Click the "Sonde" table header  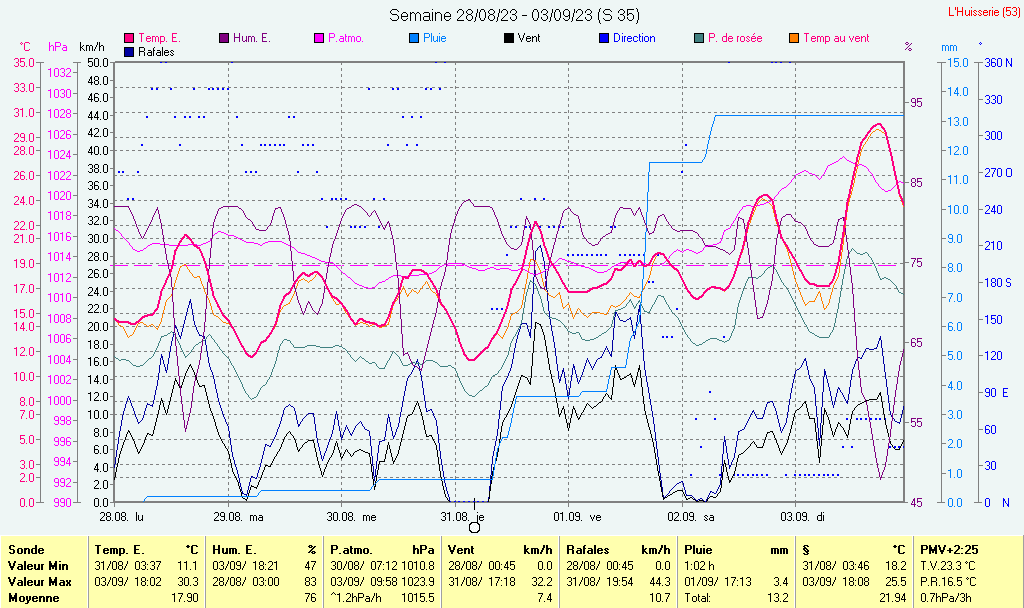[x=26, y=550]
